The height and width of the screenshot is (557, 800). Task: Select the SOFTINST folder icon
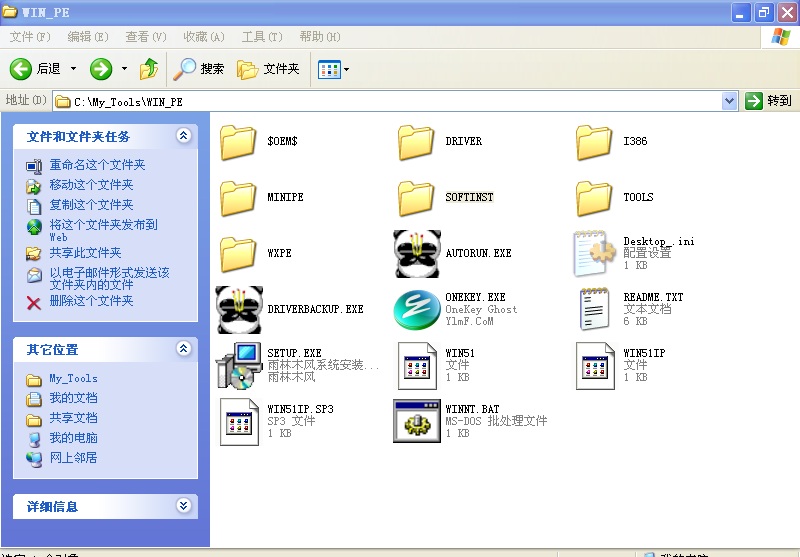pyautogui.click(x=416, y=198)
